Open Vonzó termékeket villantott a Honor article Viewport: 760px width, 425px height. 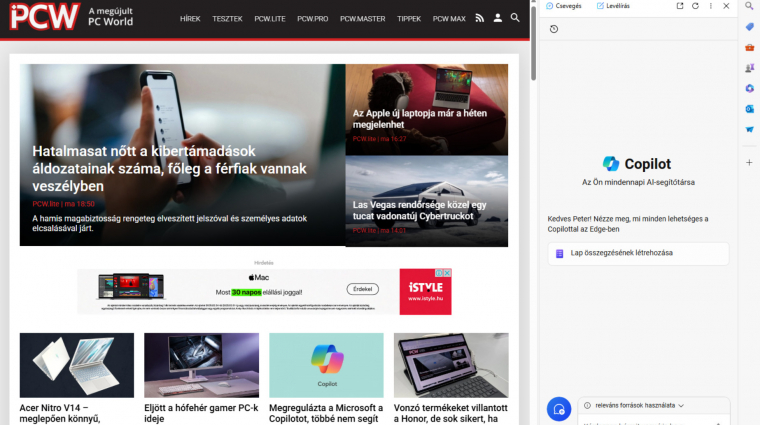451,413
